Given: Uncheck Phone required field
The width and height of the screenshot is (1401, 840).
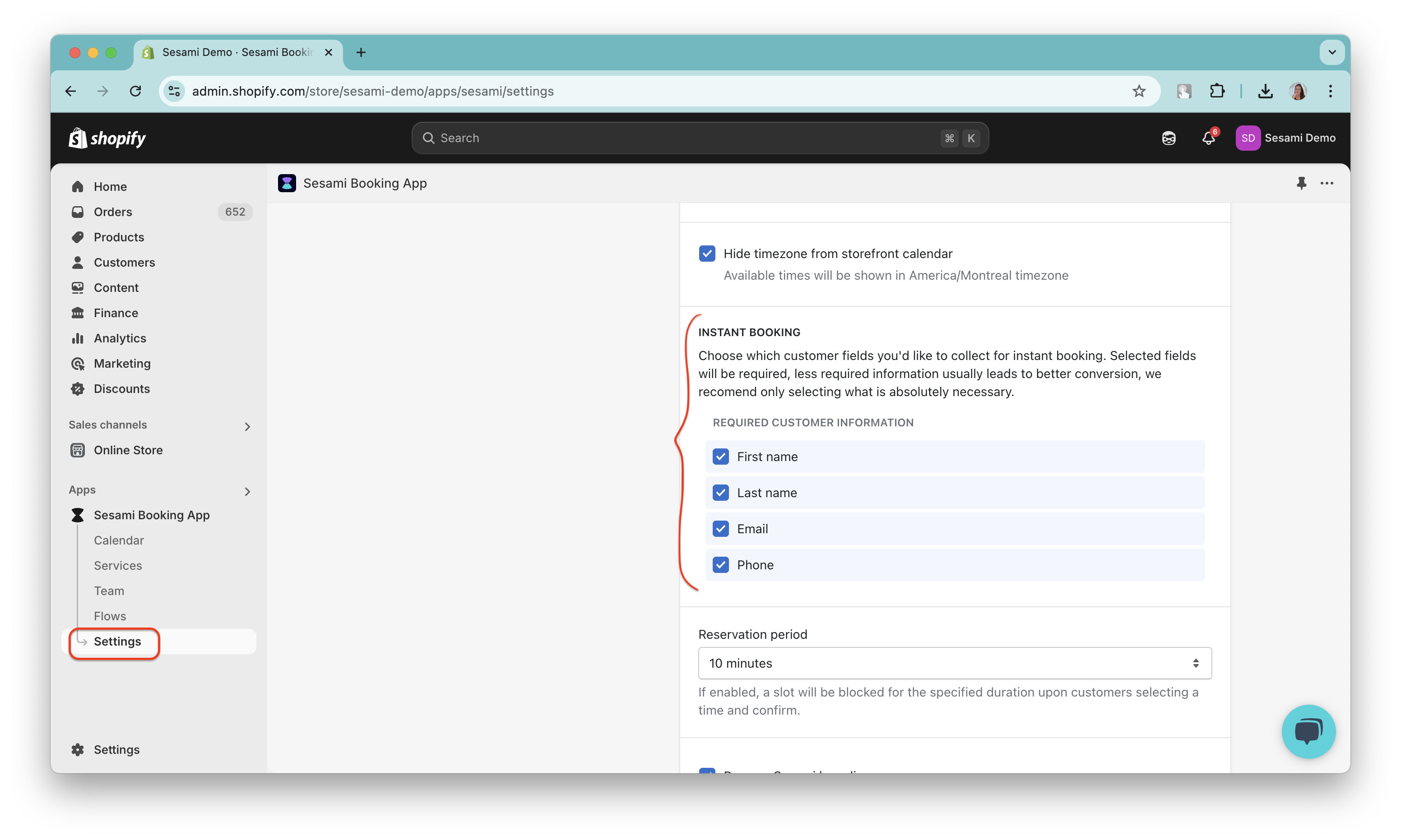Looking at the screenshot, I should 720,565.
